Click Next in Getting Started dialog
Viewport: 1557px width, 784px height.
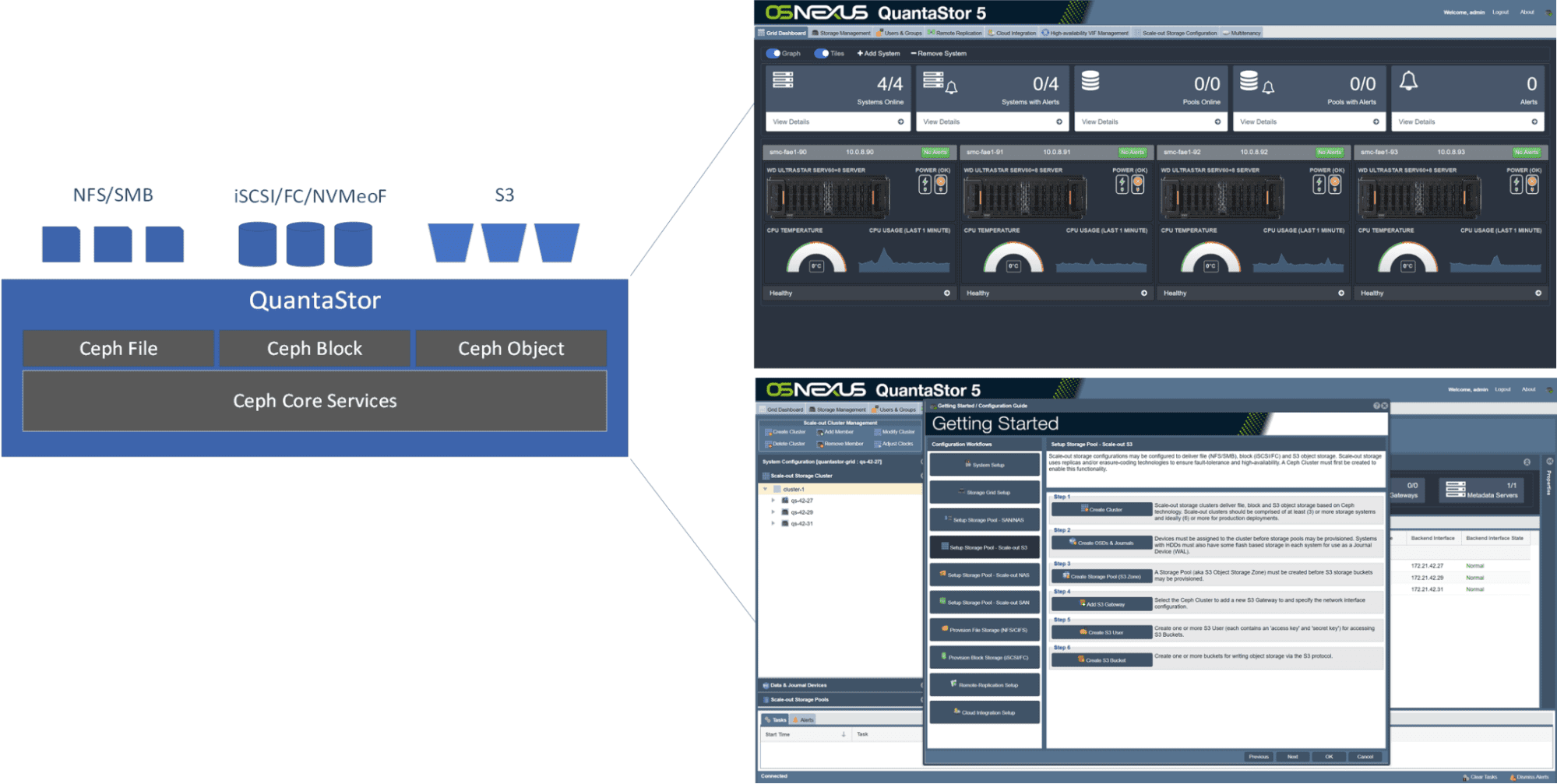coord(1293,757)
